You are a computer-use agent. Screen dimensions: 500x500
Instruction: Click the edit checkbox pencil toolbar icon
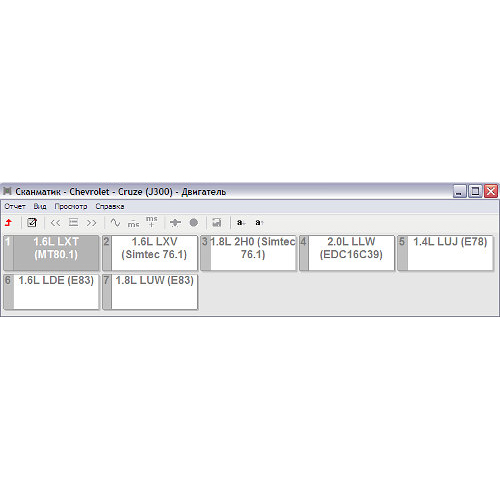(32, 222)
